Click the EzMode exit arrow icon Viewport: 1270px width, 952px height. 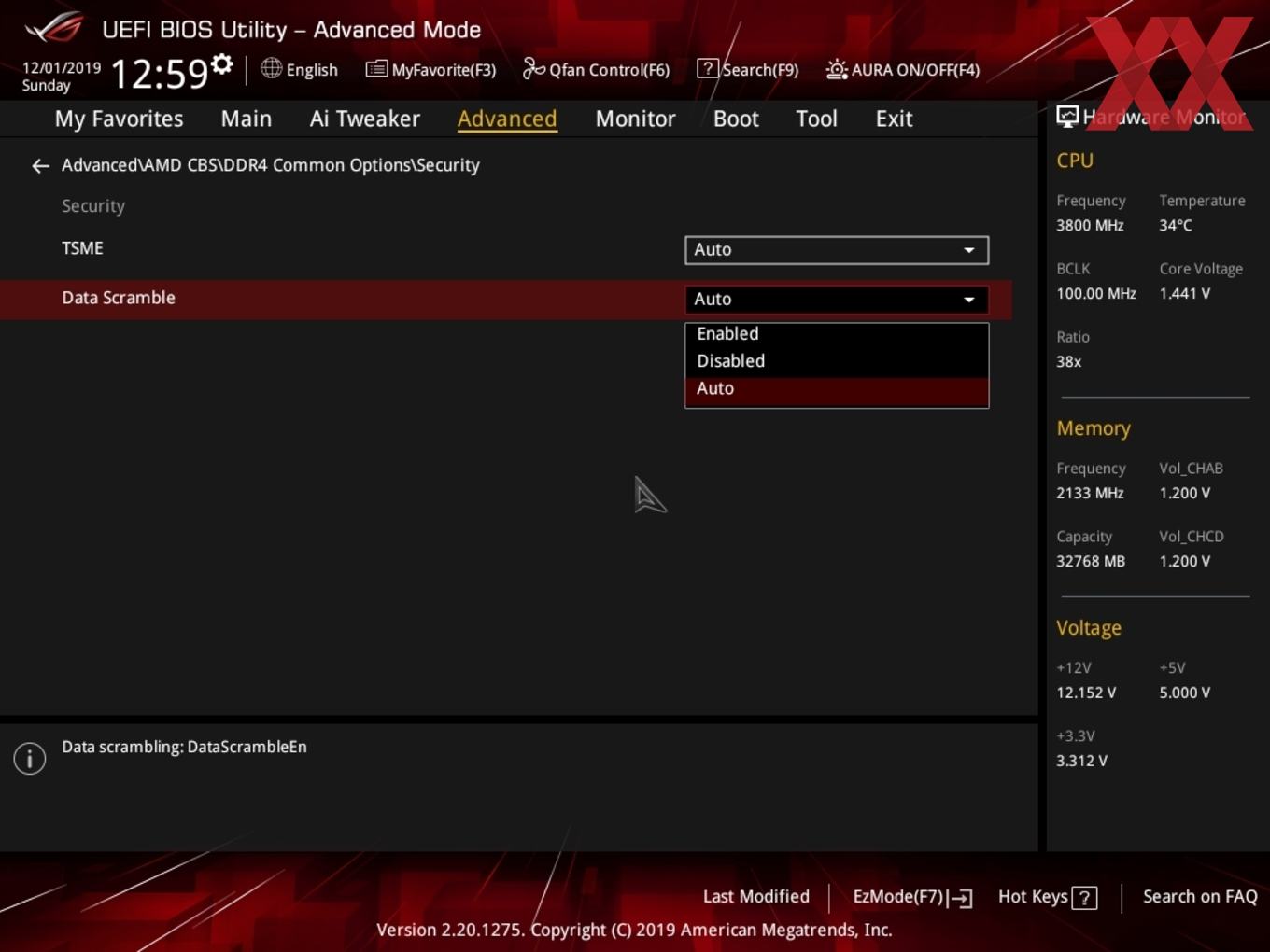point(961,898)
